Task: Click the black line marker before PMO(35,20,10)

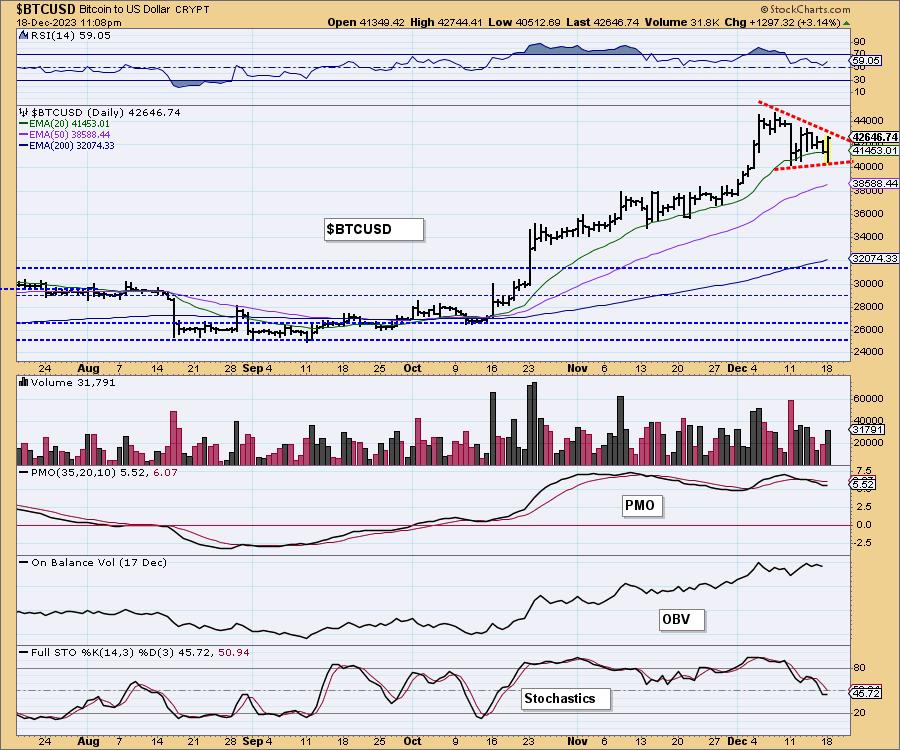Action: [x=24, y=472]
